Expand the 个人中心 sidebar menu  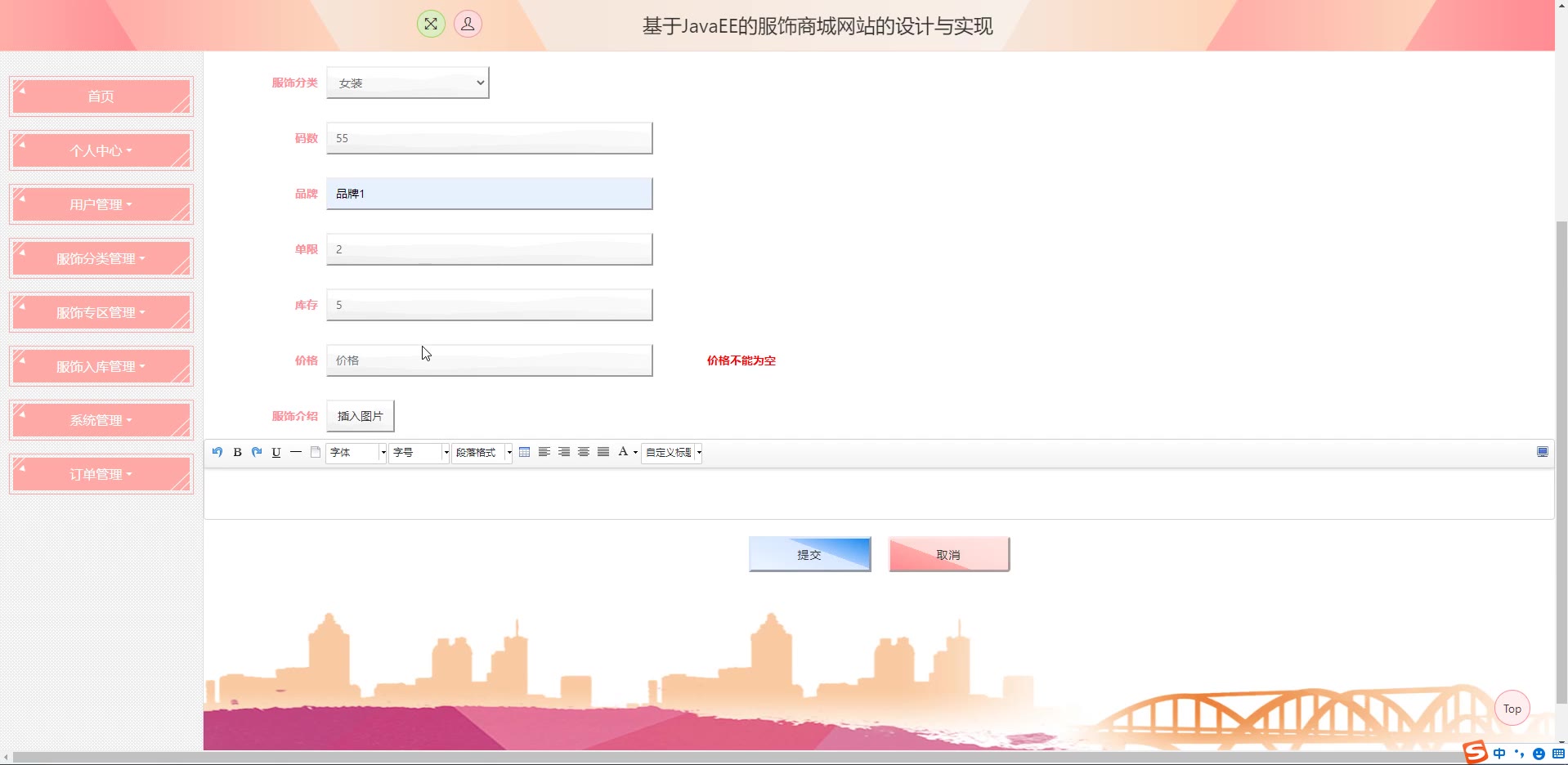pos(101,150)
